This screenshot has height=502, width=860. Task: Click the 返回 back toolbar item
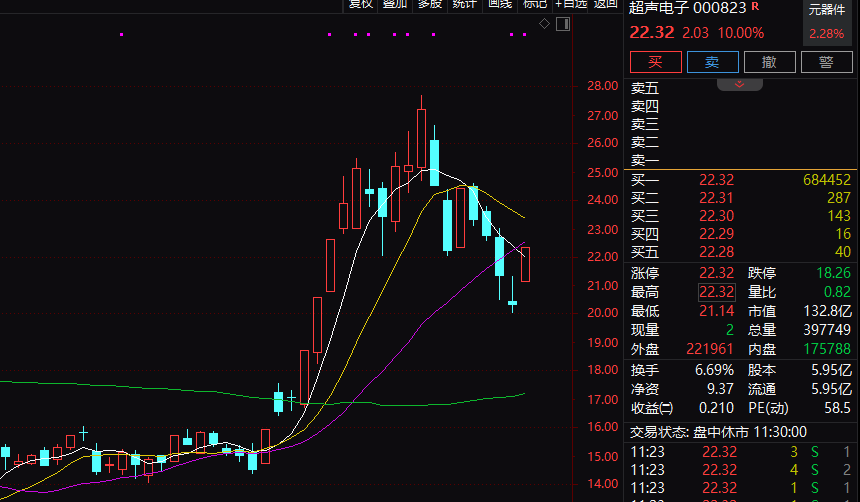(606, 4)
